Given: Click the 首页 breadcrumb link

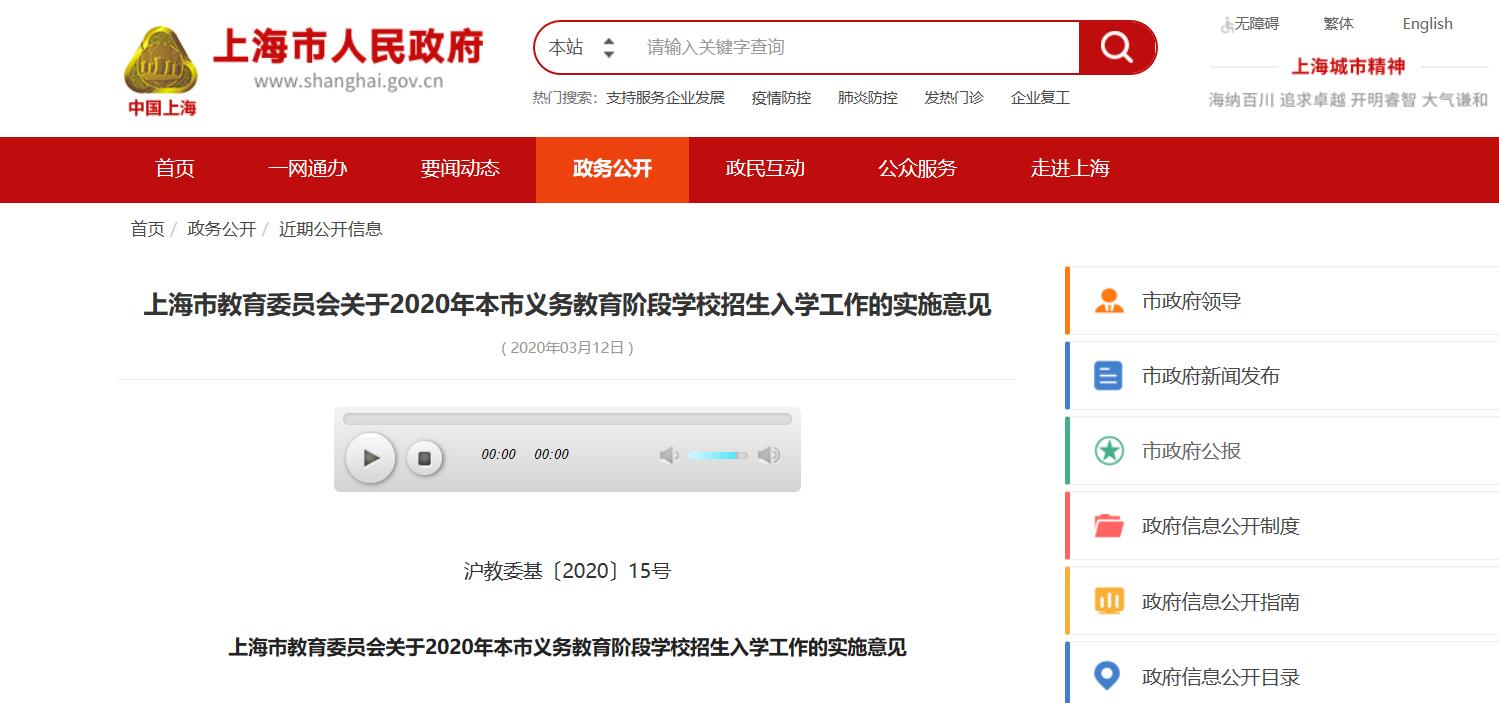Looking at the screenshot, I should 147,229.
